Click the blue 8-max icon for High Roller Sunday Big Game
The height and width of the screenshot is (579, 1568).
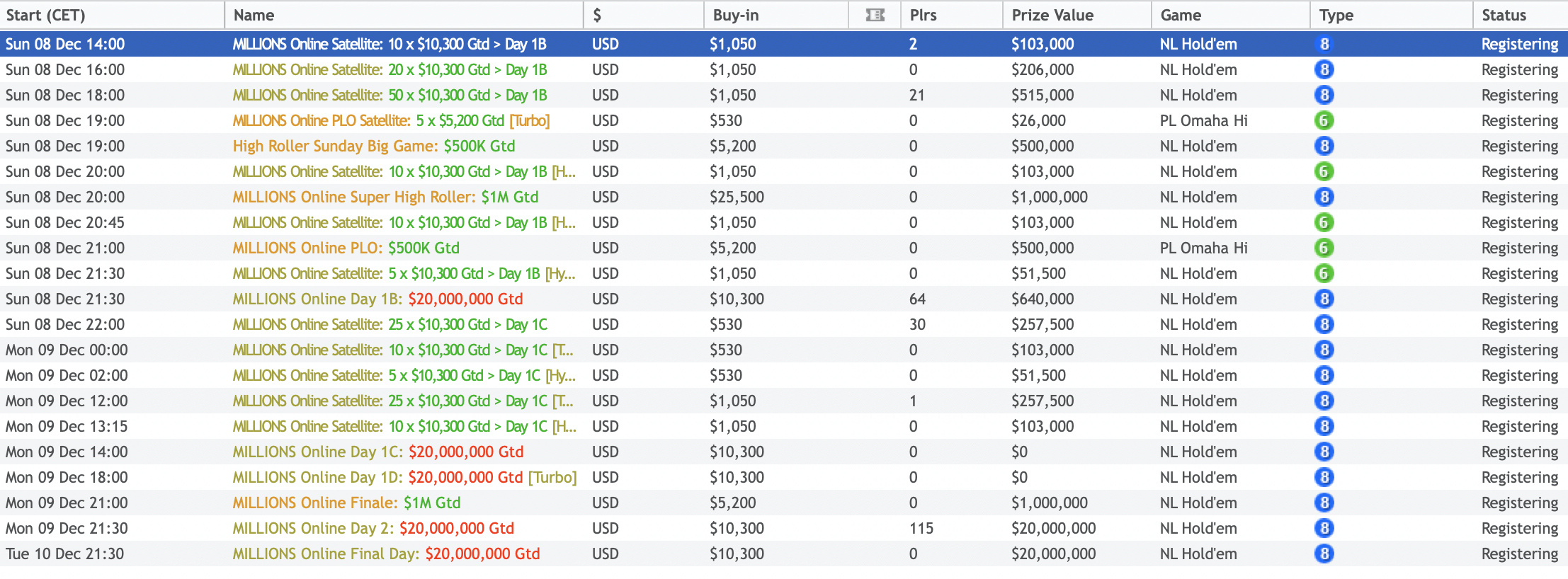pos(1324,146)
